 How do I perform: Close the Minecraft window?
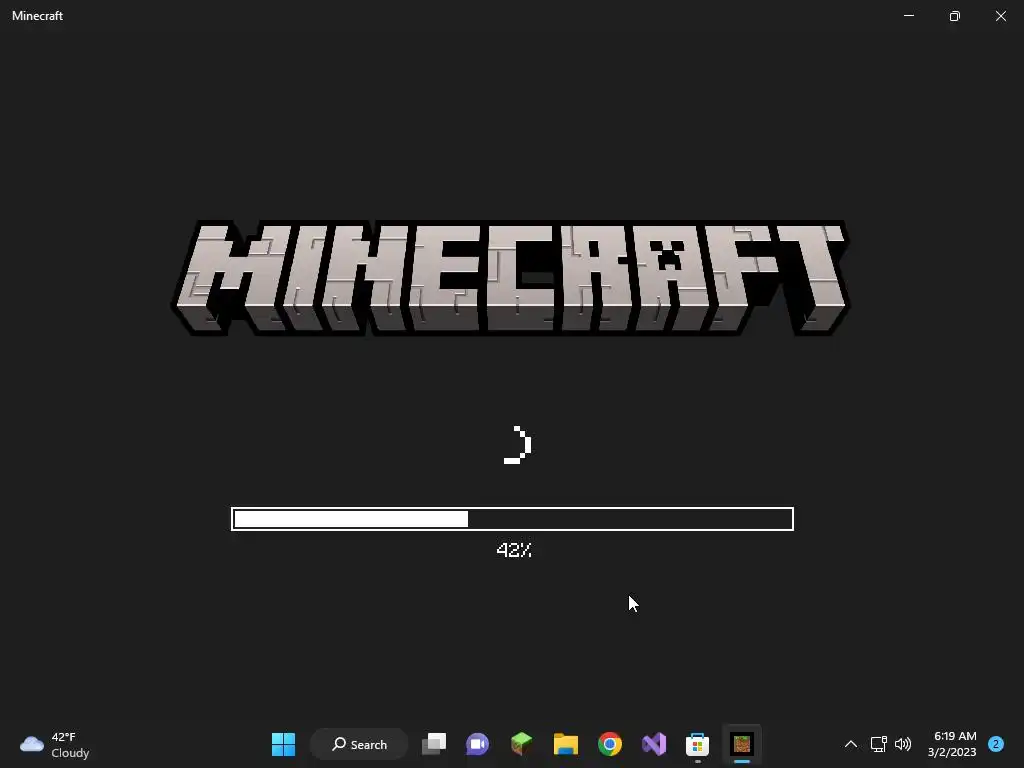click(1000, 16)
